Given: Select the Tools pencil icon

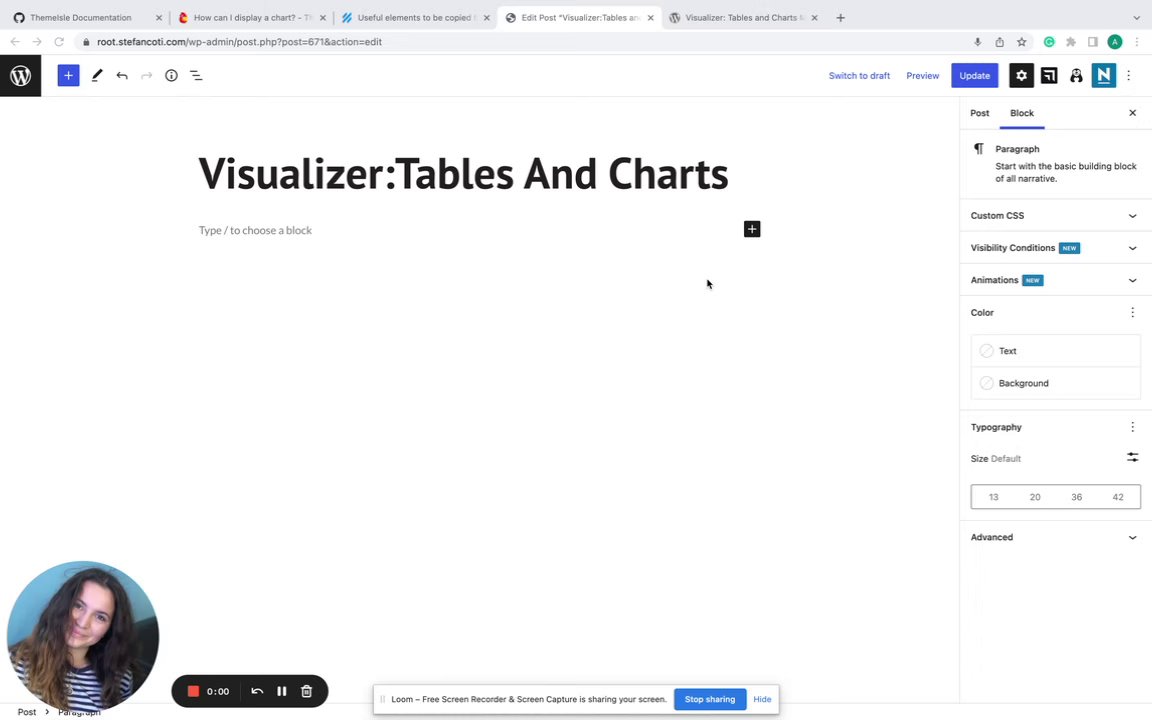Looking at the screenshot, I should click(97, 76).
